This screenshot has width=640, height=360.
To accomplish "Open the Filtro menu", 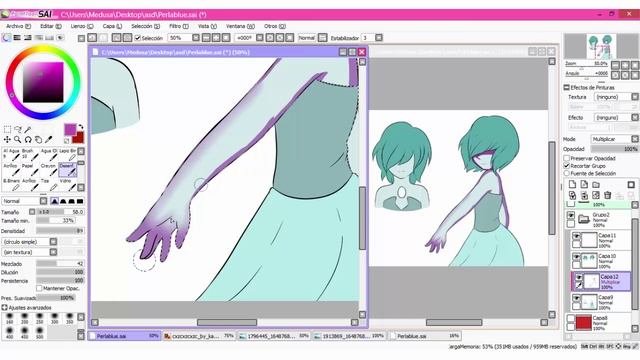I will pyautogui.click(x=178, y=26).
